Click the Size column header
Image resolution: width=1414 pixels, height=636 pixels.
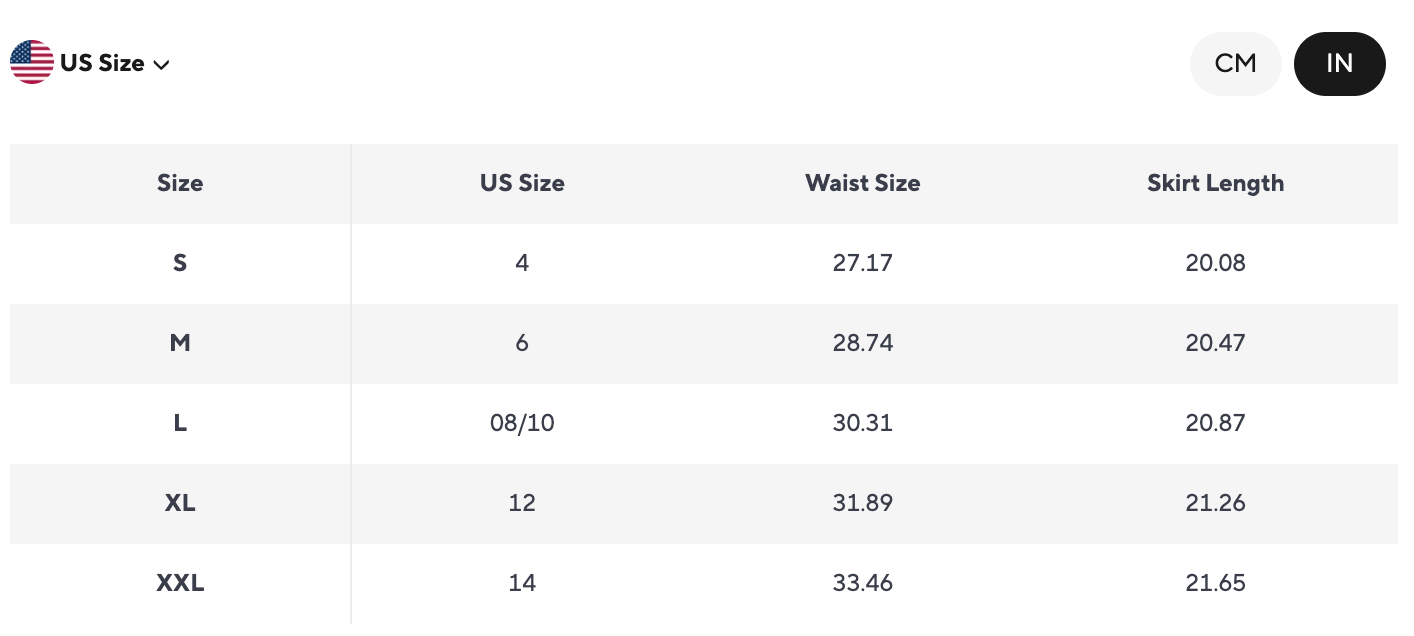click(180, 184)
